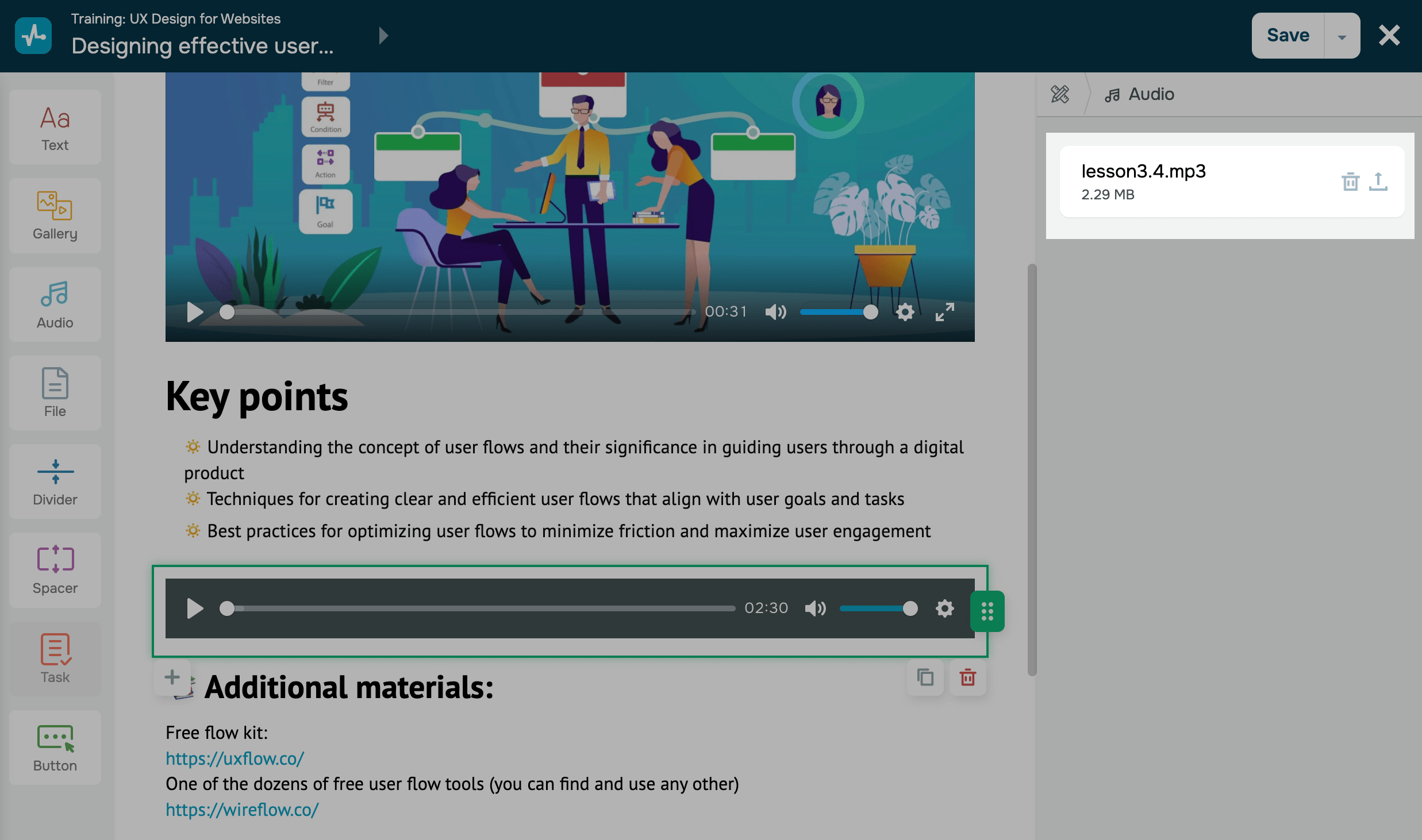Open the Save options dropdown arrow
Screen dimensions: 1422x840
pyautogui.click(x=1342, y=36)
